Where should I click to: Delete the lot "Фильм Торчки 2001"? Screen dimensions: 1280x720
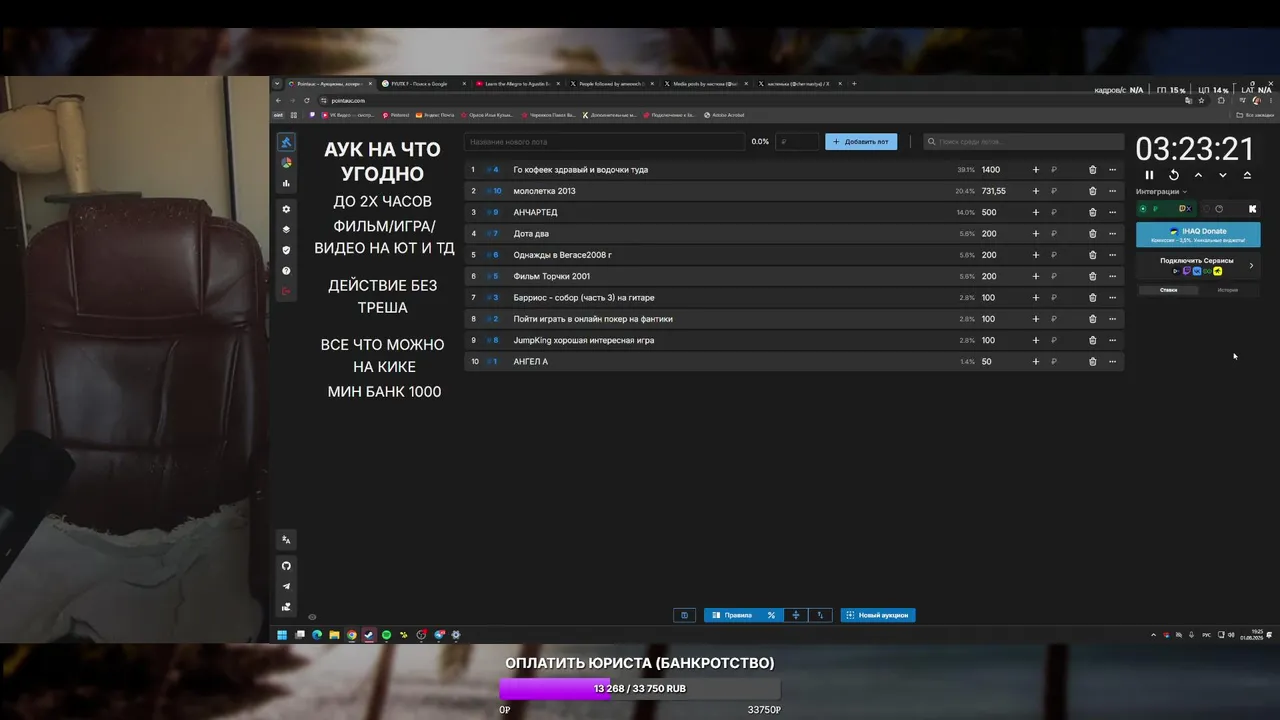[1092, 276]
